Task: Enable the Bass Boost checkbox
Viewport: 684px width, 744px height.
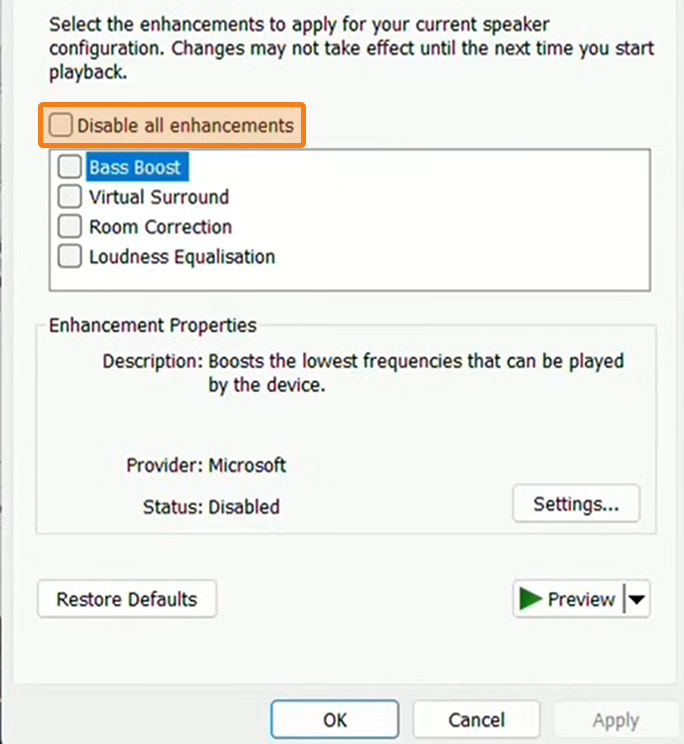Action: (x=70, y=167)
